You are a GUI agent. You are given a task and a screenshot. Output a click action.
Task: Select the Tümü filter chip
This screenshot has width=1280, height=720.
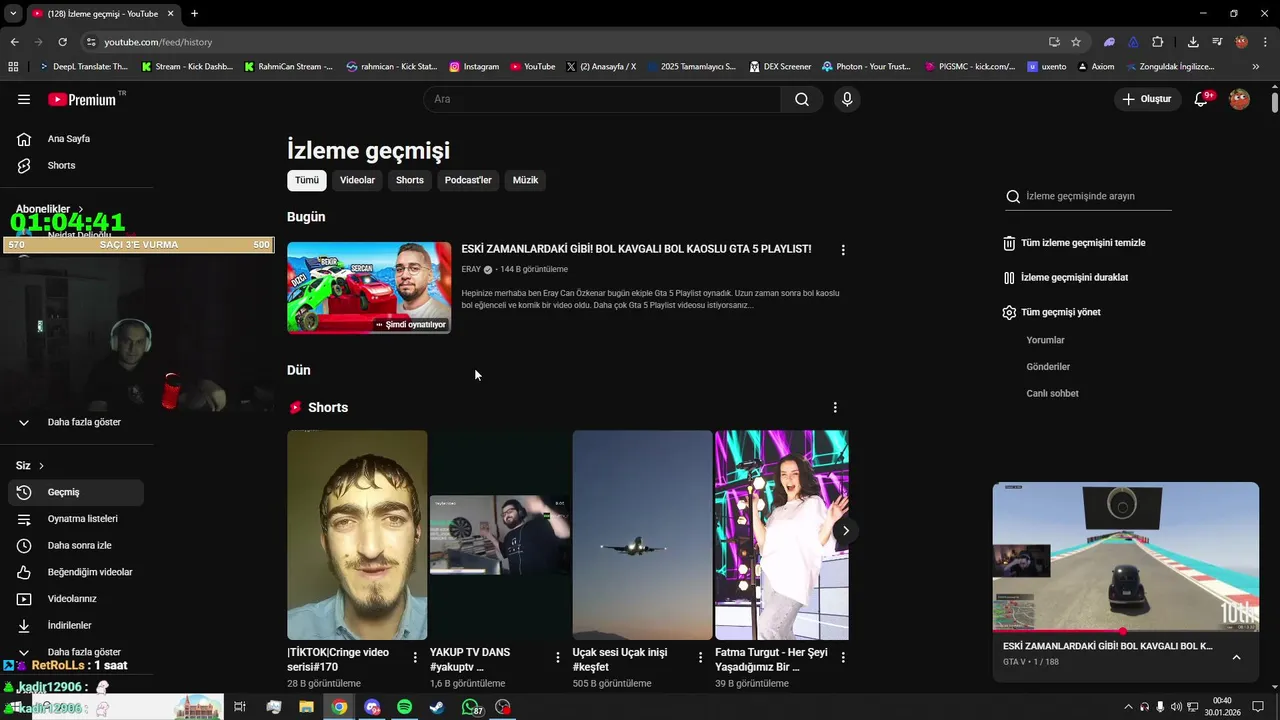click(306, 180)
